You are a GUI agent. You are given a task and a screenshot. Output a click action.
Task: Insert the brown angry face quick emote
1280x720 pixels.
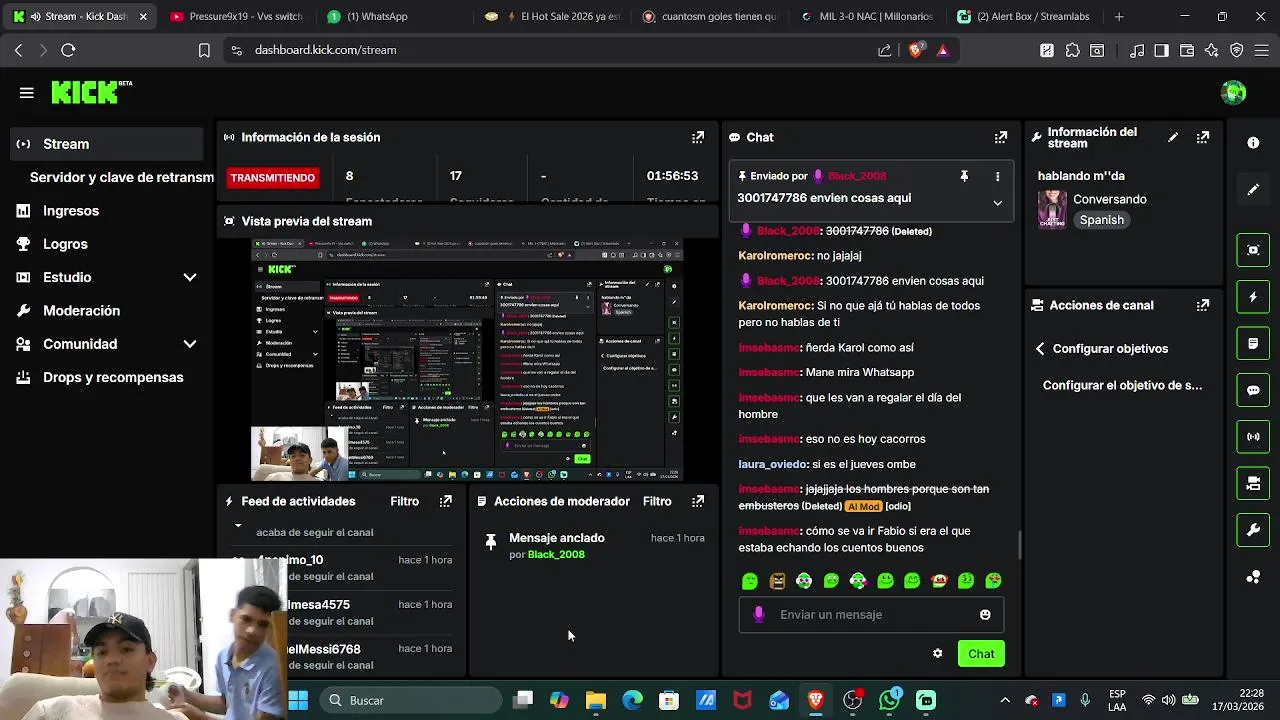[x=777, y=581]
